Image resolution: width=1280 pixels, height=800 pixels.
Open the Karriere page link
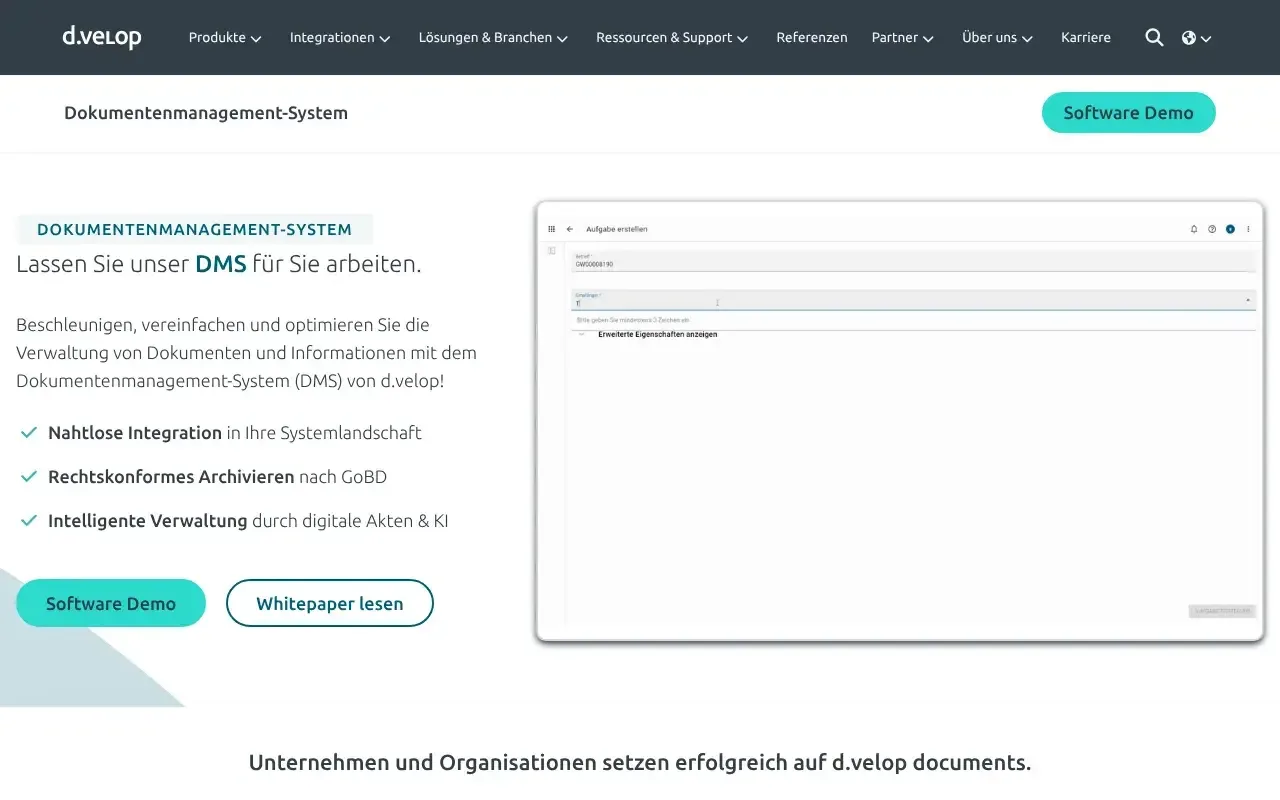1086,37
